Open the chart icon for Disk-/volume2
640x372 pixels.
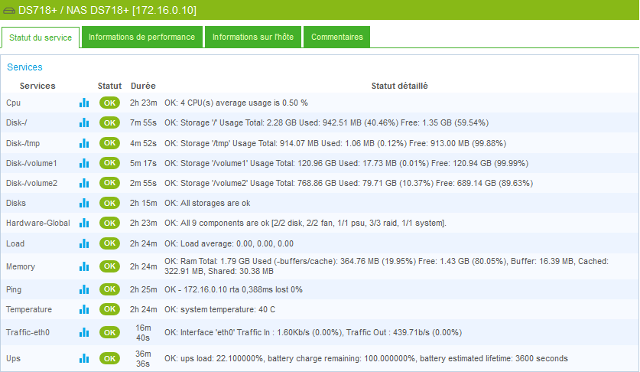84,183
